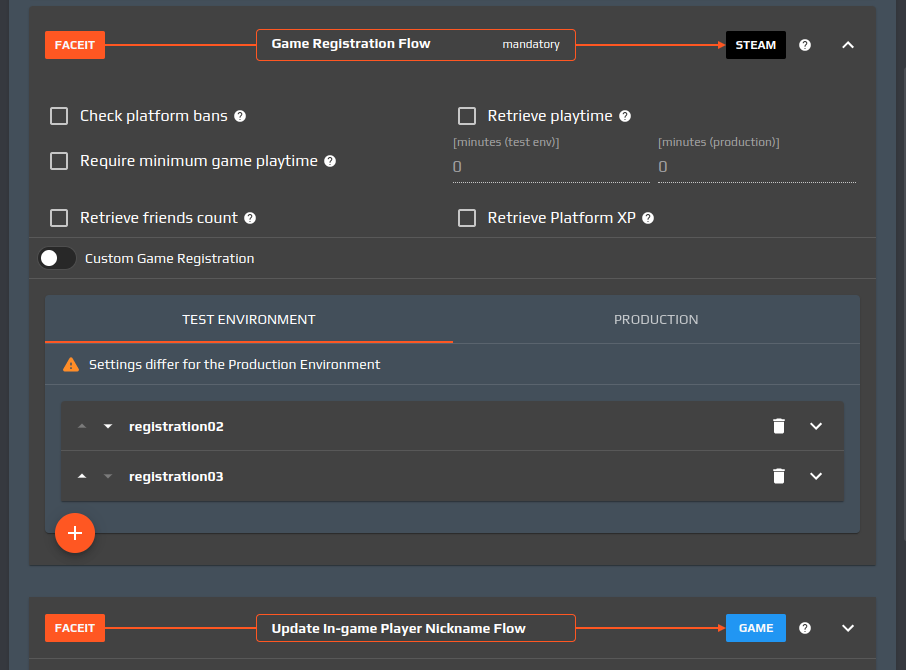Enable Check platform bans checkbox
The height and width of the screenshot is (670, 906).
[x=59, y=116]
